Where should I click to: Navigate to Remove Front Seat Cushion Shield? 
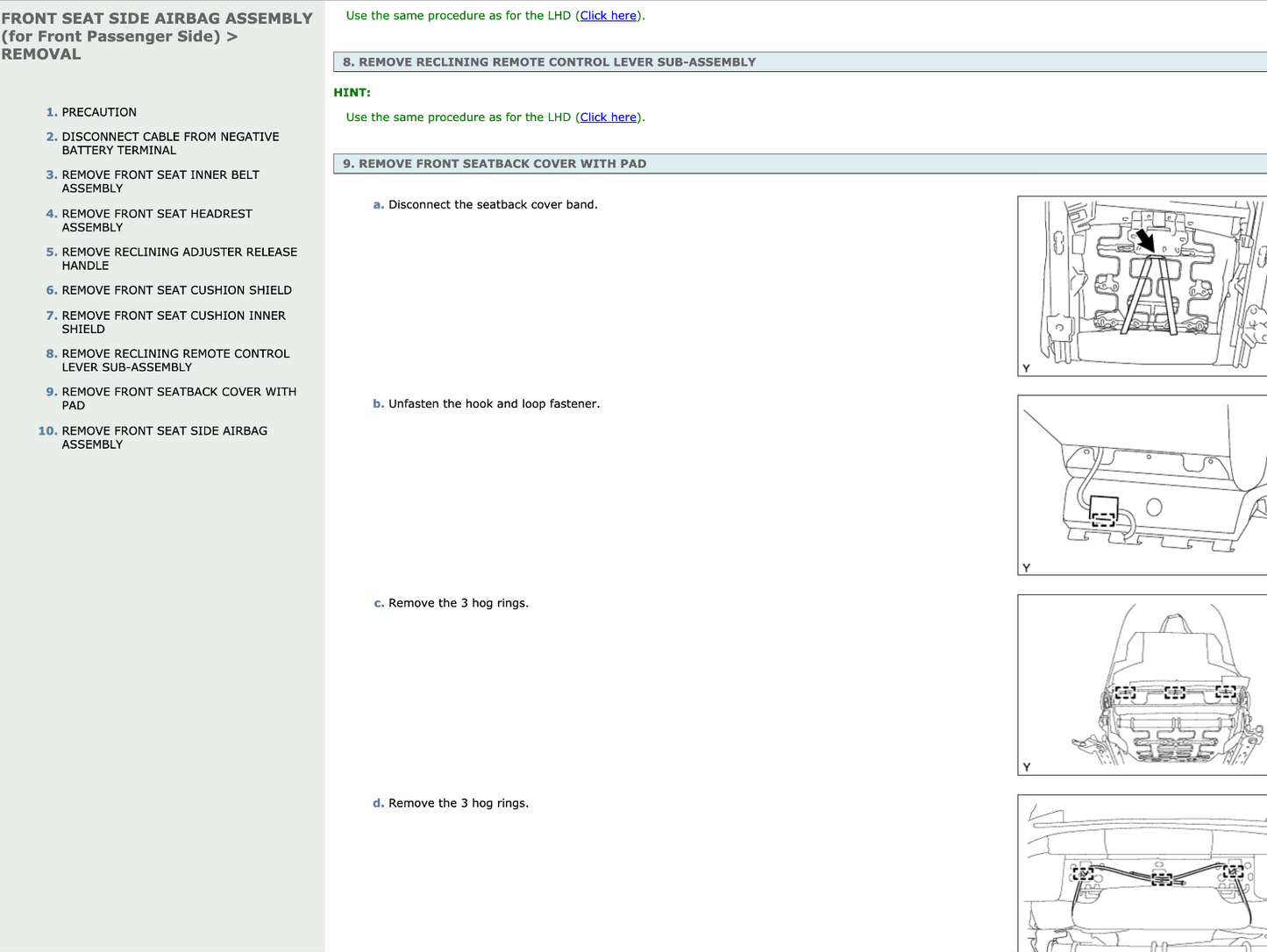(176, 290)
